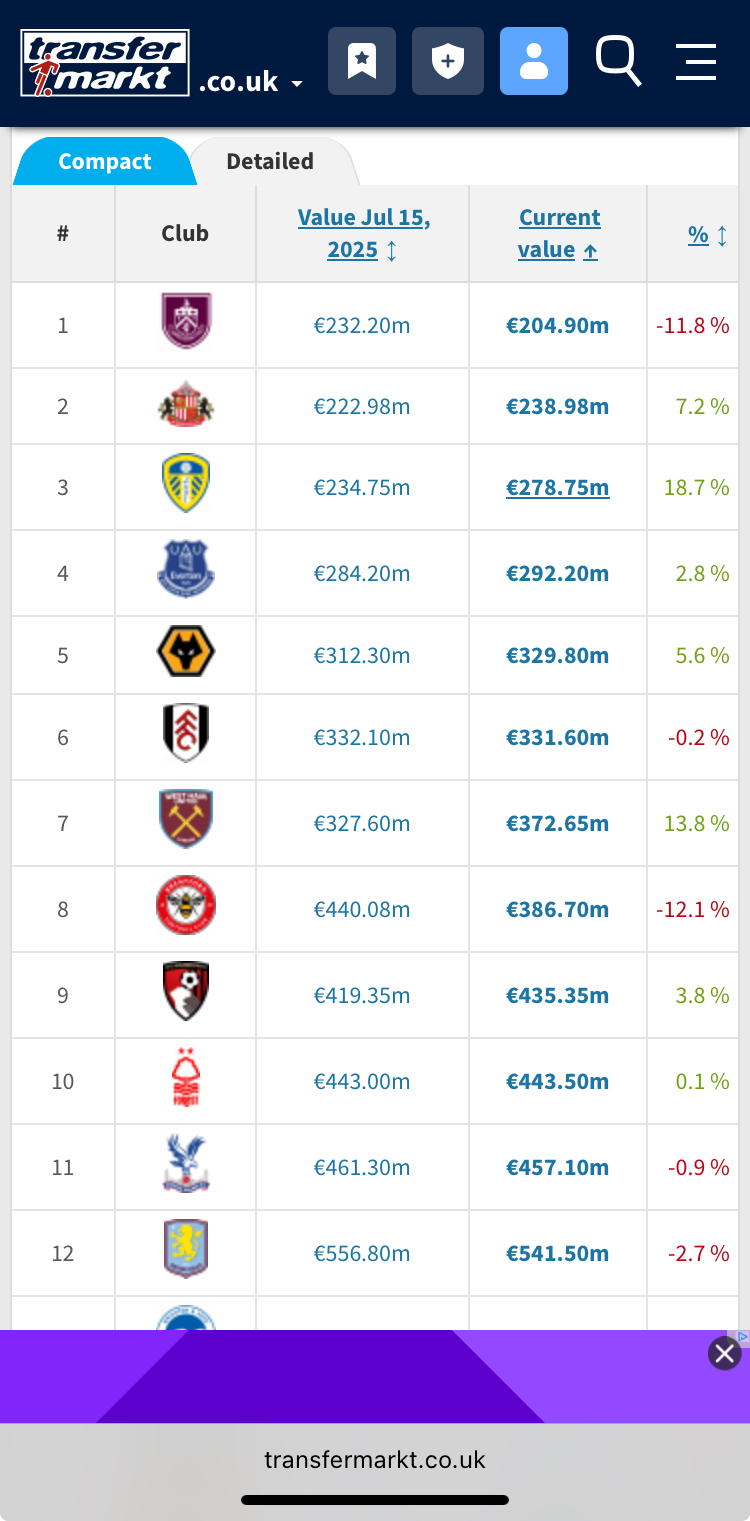Open the bookmark star icon in header
The image size is (750, 1521).
[362, 61]
